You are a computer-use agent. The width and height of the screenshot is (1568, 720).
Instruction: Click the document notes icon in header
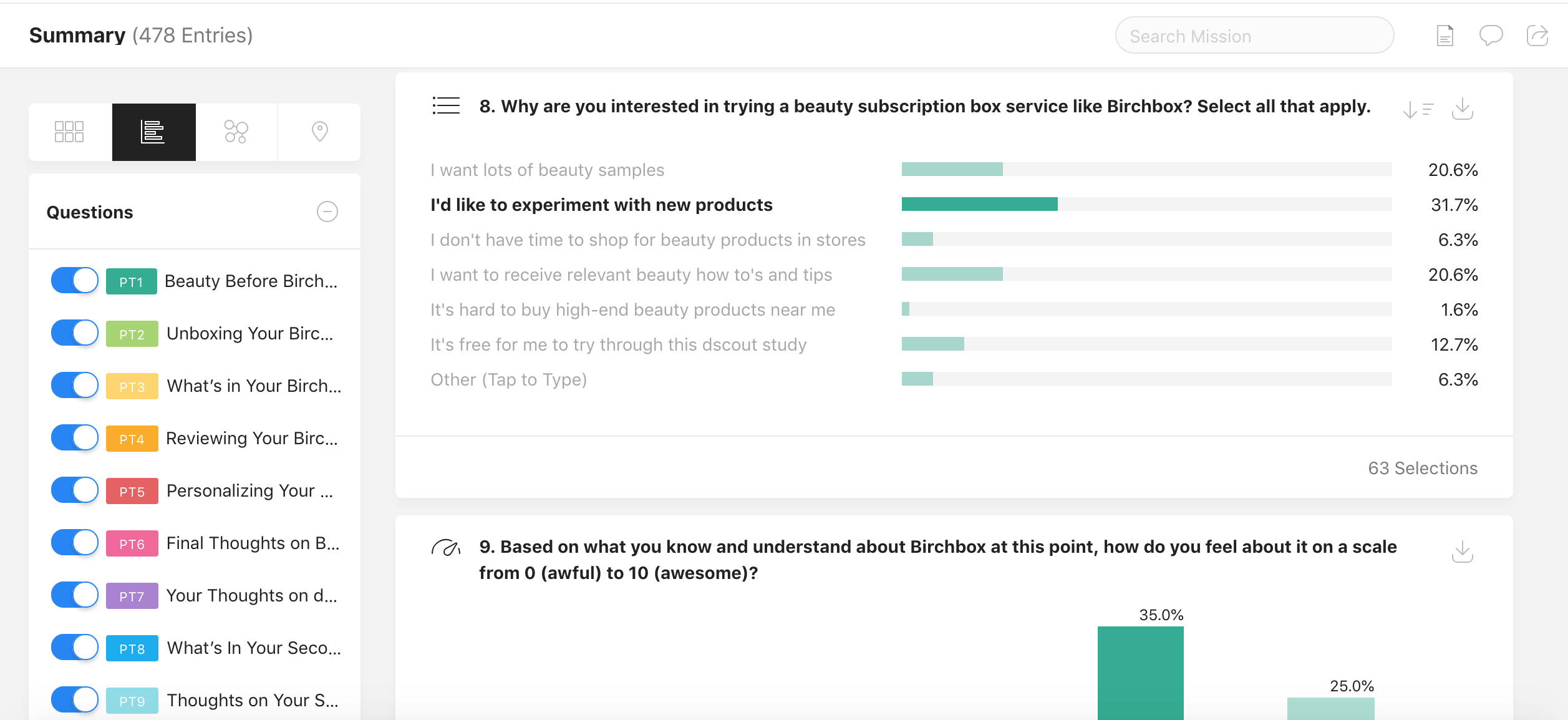click(1445, 36)
